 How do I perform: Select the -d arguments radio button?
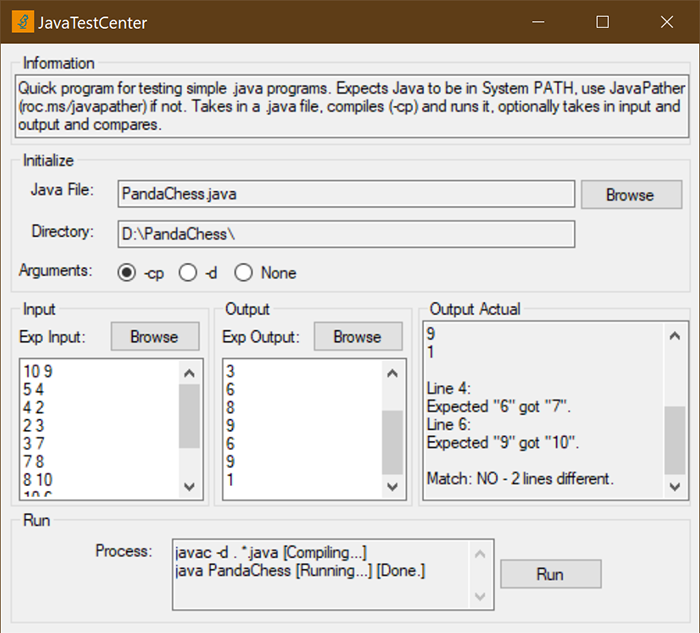point(187,273)
